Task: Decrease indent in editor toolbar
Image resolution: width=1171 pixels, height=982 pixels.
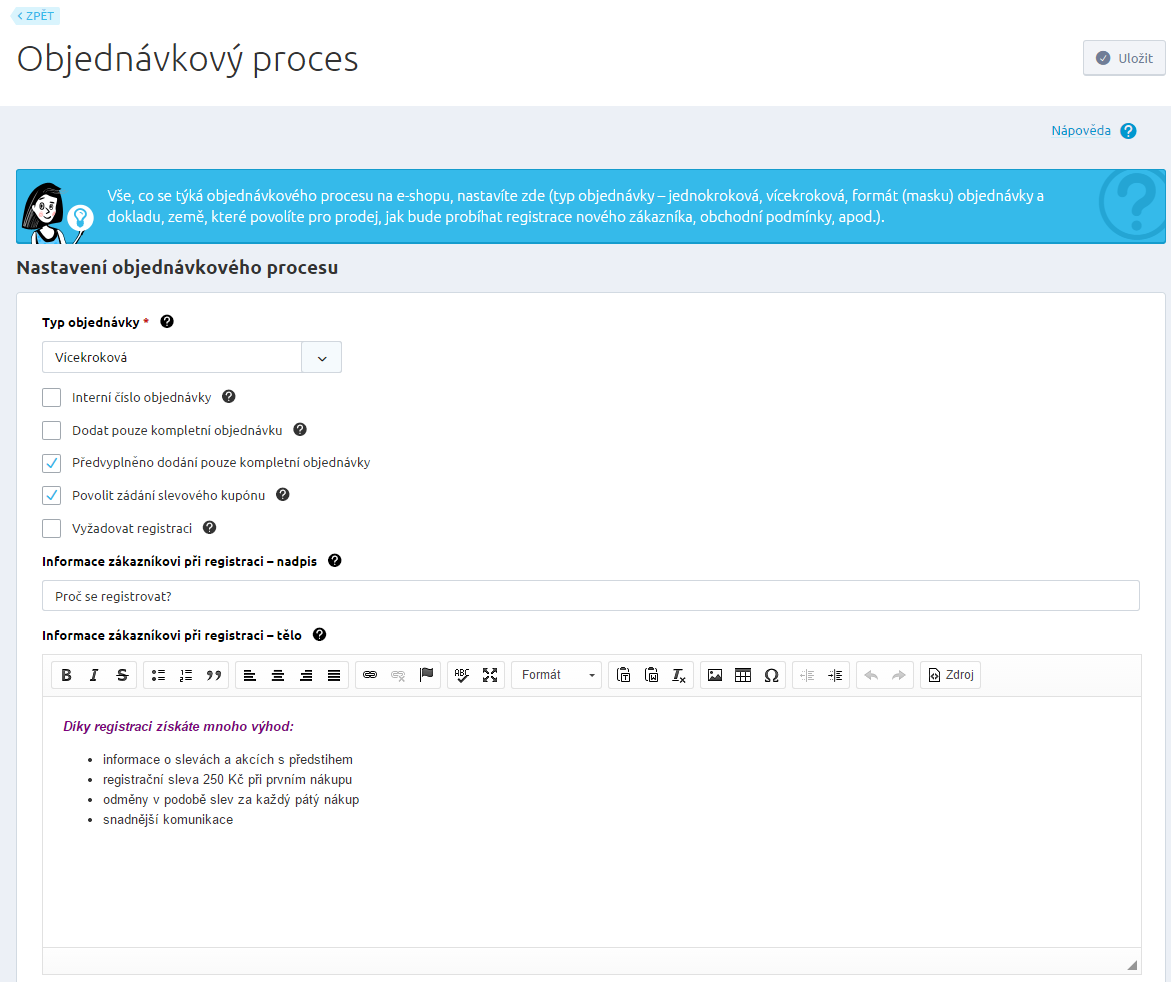Action: [807, 675]
